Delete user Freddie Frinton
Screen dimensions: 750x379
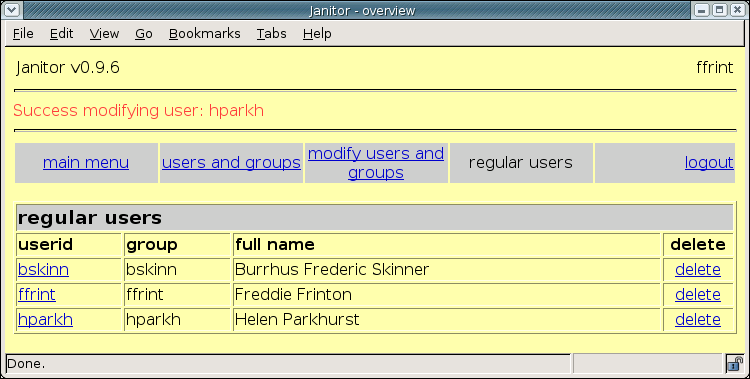point(698,294)
